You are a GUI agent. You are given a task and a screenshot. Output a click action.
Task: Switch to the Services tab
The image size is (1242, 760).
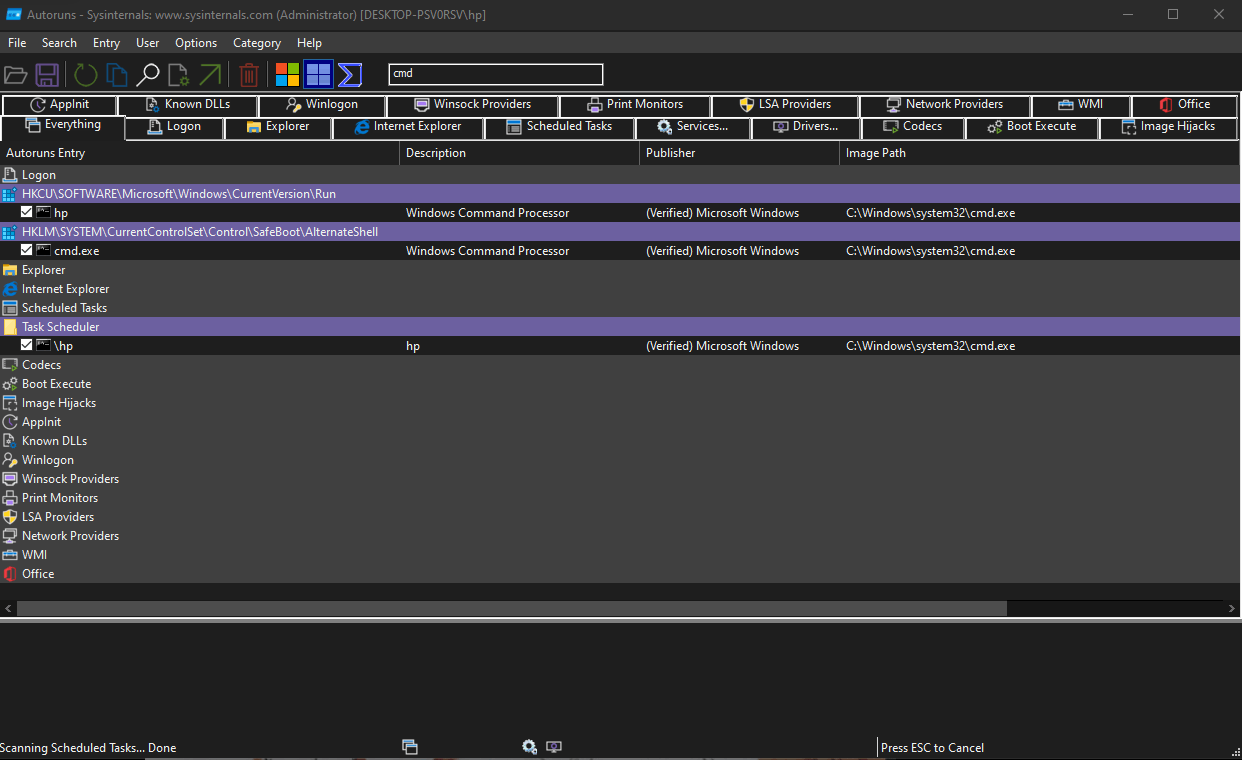692,127
